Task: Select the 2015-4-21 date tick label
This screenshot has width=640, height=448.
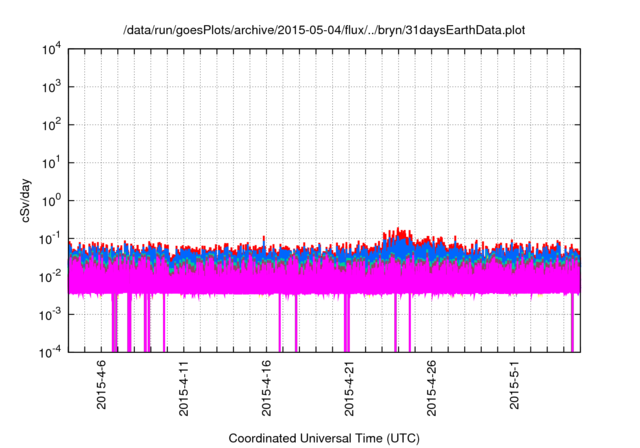Action: coord(349,388)
